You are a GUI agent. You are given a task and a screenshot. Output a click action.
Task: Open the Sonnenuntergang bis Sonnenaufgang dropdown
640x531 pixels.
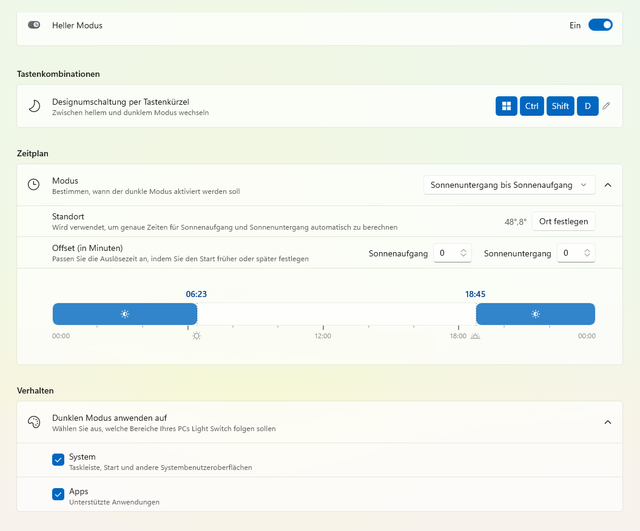click(509, 185)
